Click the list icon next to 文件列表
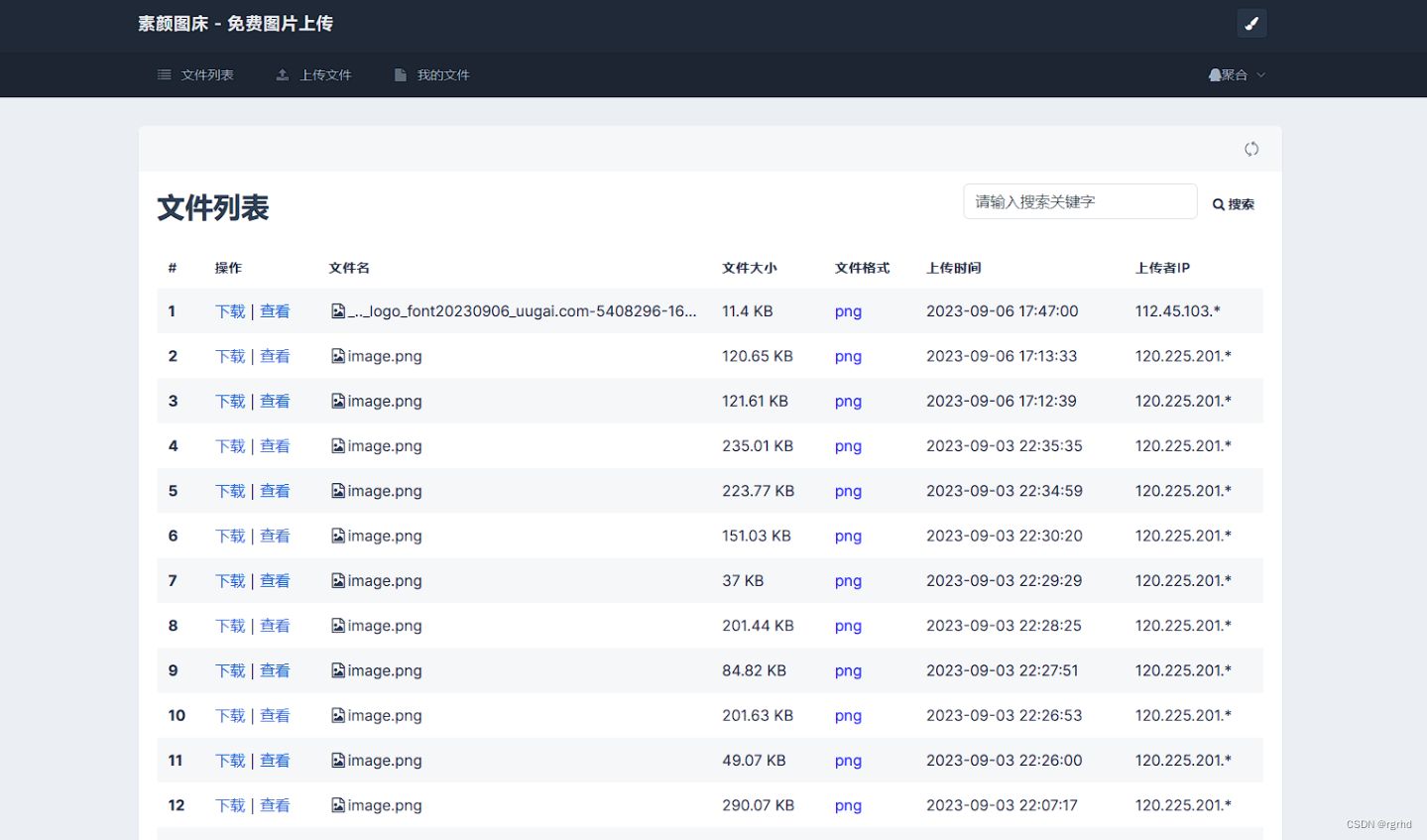The width and height of the screenshot is (1427, 840). (x=165, y=75)
